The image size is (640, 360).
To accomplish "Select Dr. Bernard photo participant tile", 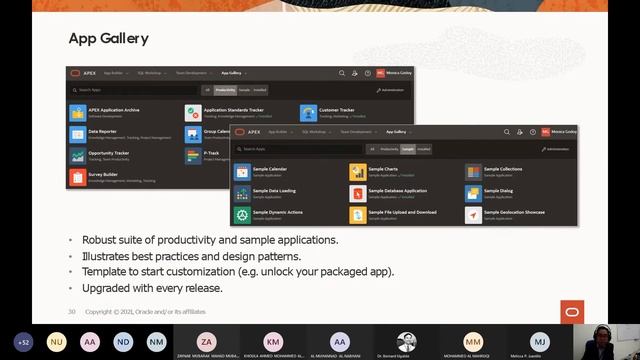I will click(406, 342).
